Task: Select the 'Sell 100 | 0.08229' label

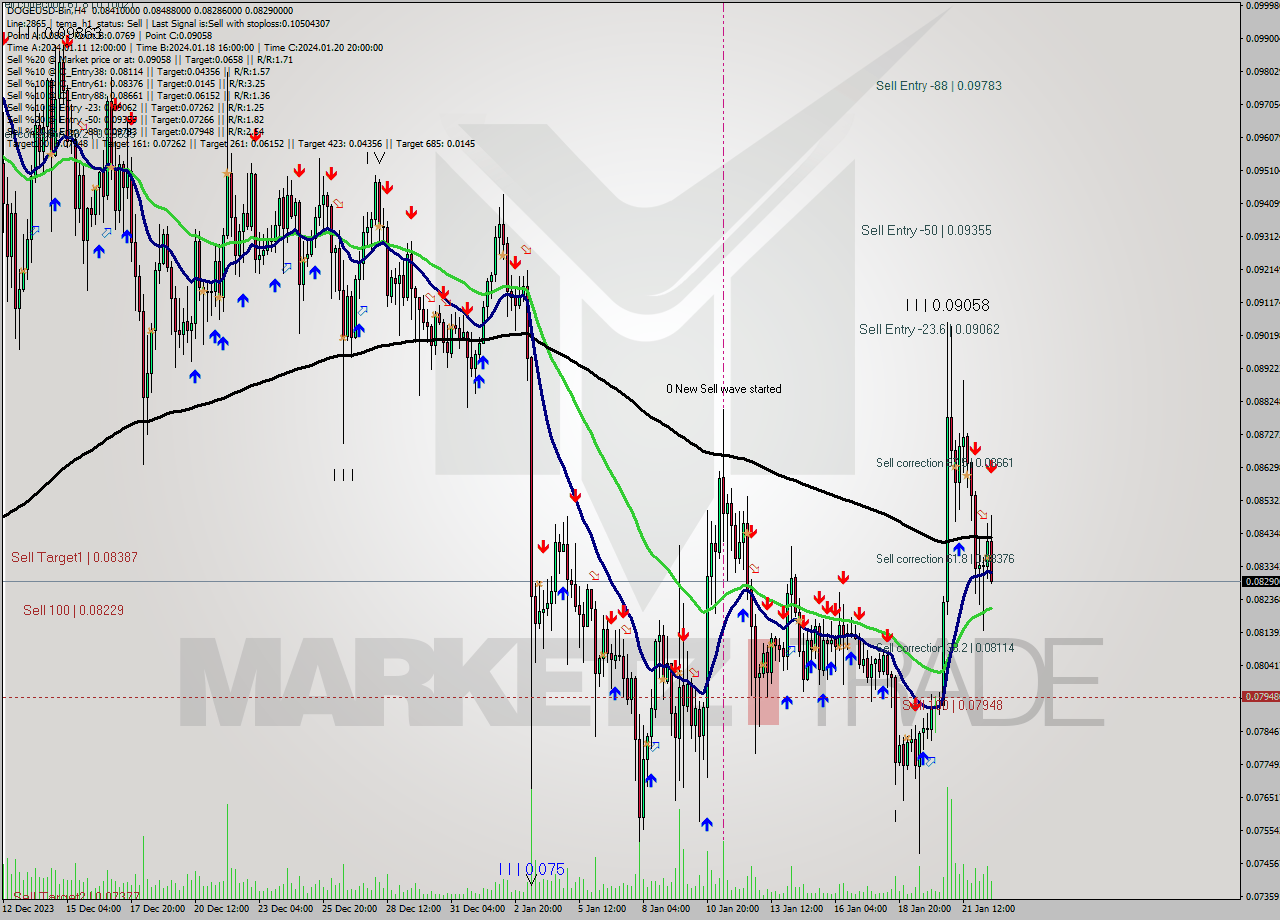Action: [x=73, y=610]
